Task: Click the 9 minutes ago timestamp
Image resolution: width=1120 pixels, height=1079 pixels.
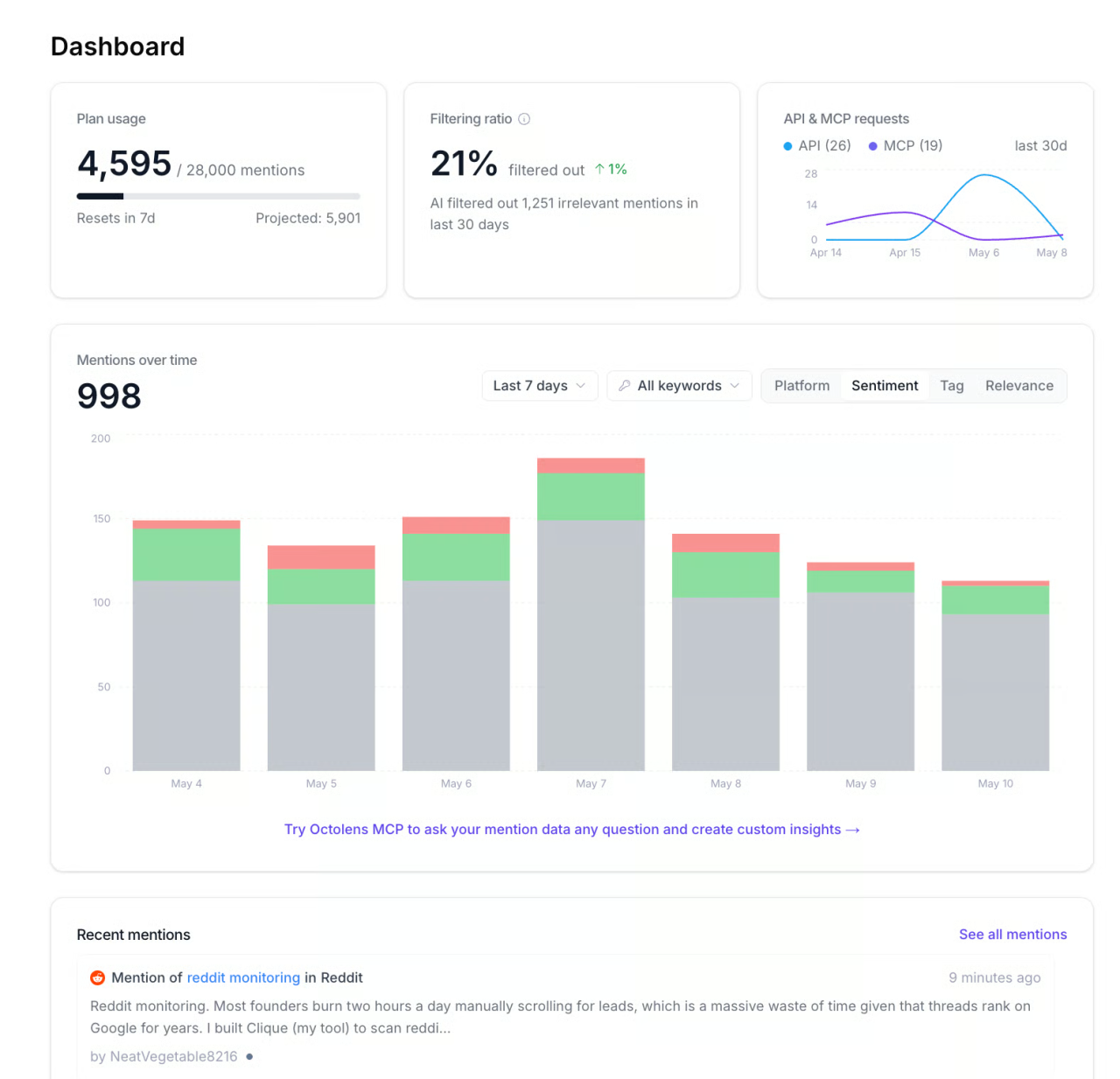Action: [x=995, y=977]
